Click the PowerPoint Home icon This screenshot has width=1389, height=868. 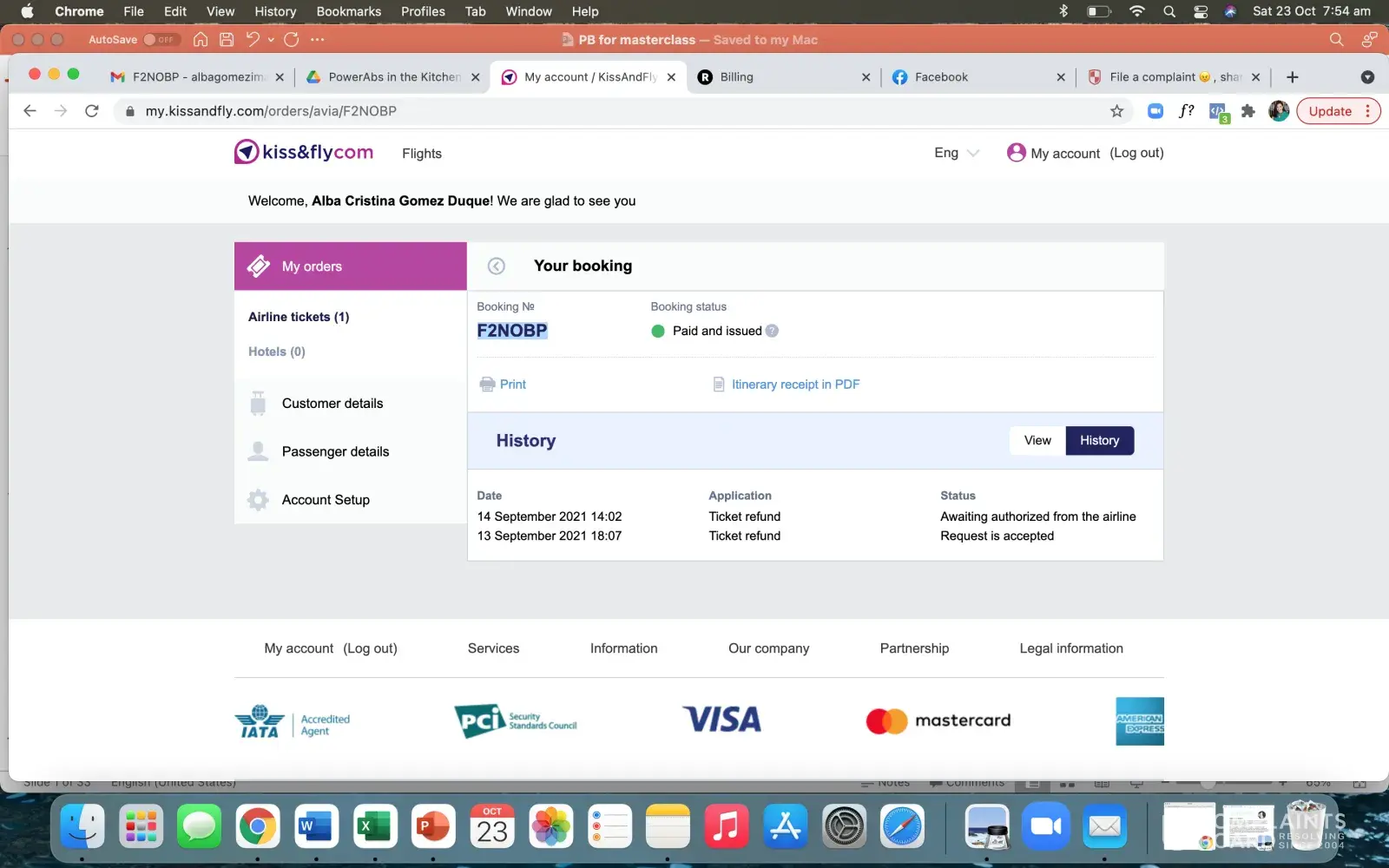201,39
